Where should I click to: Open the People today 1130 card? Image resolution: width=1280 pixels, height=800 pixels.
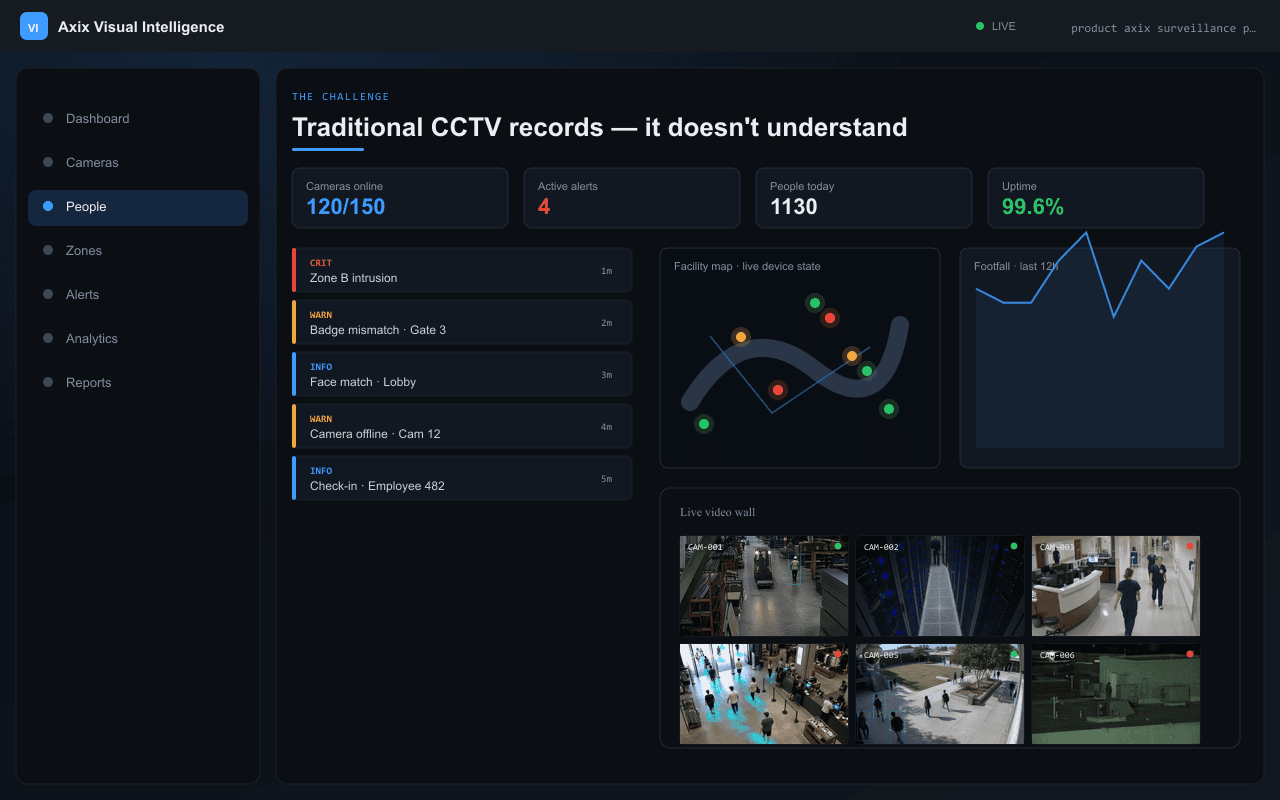pos(864,198)
